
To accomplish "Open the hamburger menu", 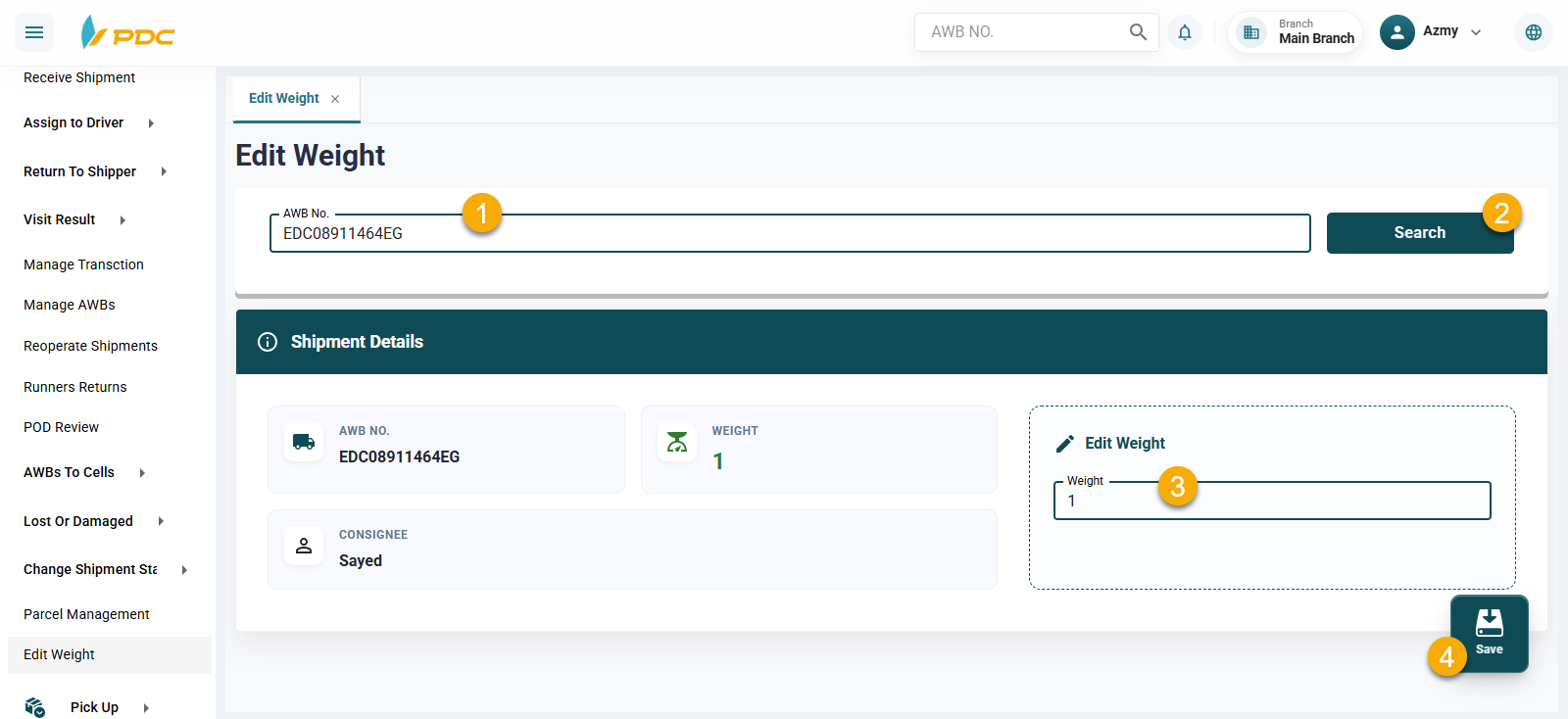I will [x=34, y=32].
